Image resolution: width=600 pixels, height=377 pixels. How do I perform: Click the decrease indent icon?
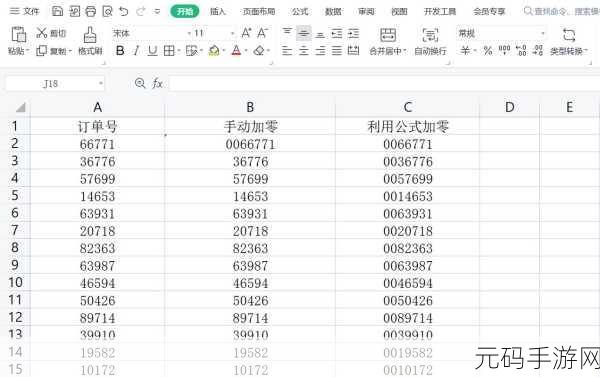[337, 34]
